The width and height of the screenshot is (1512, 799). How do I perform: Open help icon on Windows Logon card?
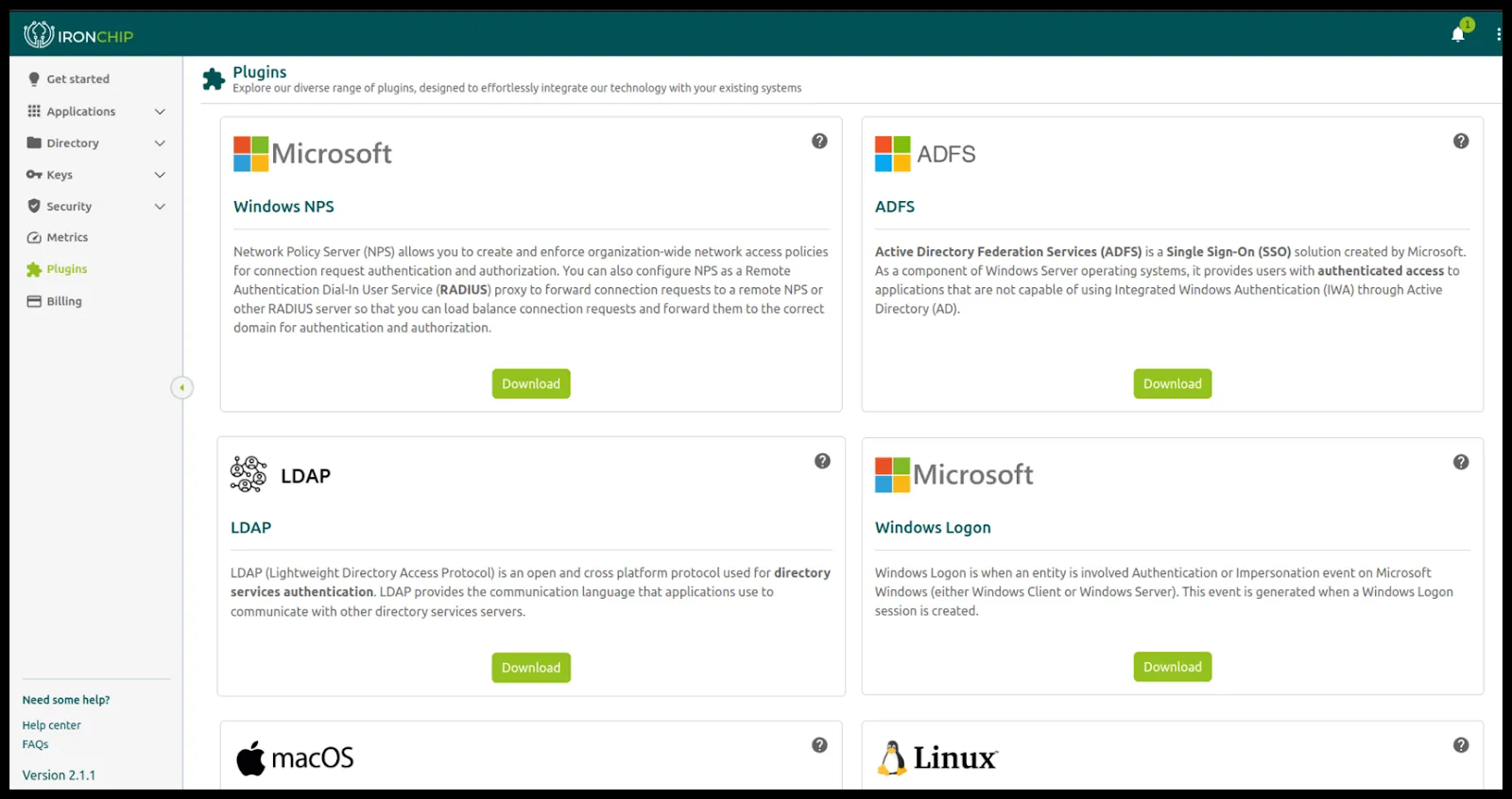[x=1461, y=462]
